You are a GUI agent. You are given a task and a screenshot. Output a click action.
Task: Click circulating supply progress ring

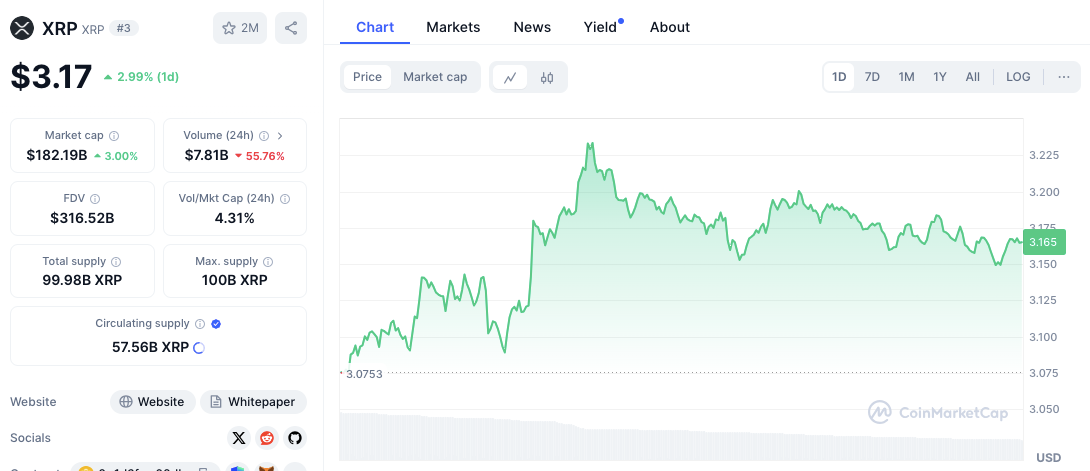tap(198, 347)
